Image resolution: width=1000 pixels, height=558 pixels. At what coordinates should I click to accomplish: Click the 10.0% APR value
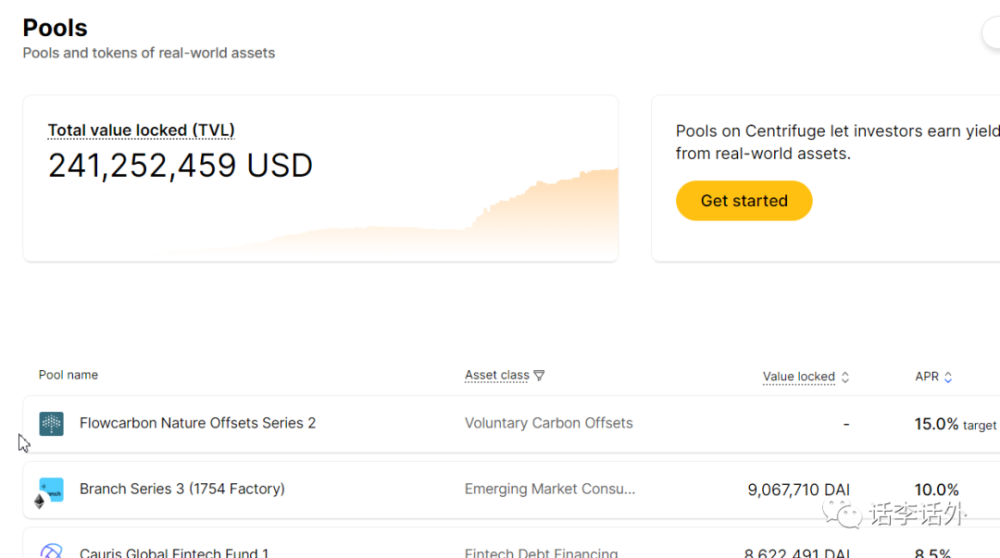pyautogui.click(x=936, y=490)
